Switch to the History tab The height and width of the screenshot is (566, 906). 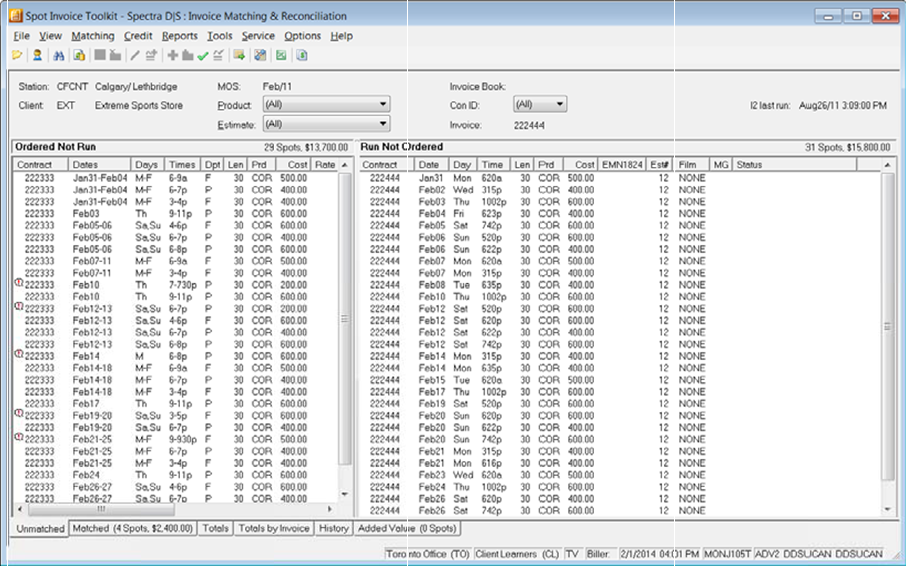click(333, 528)
